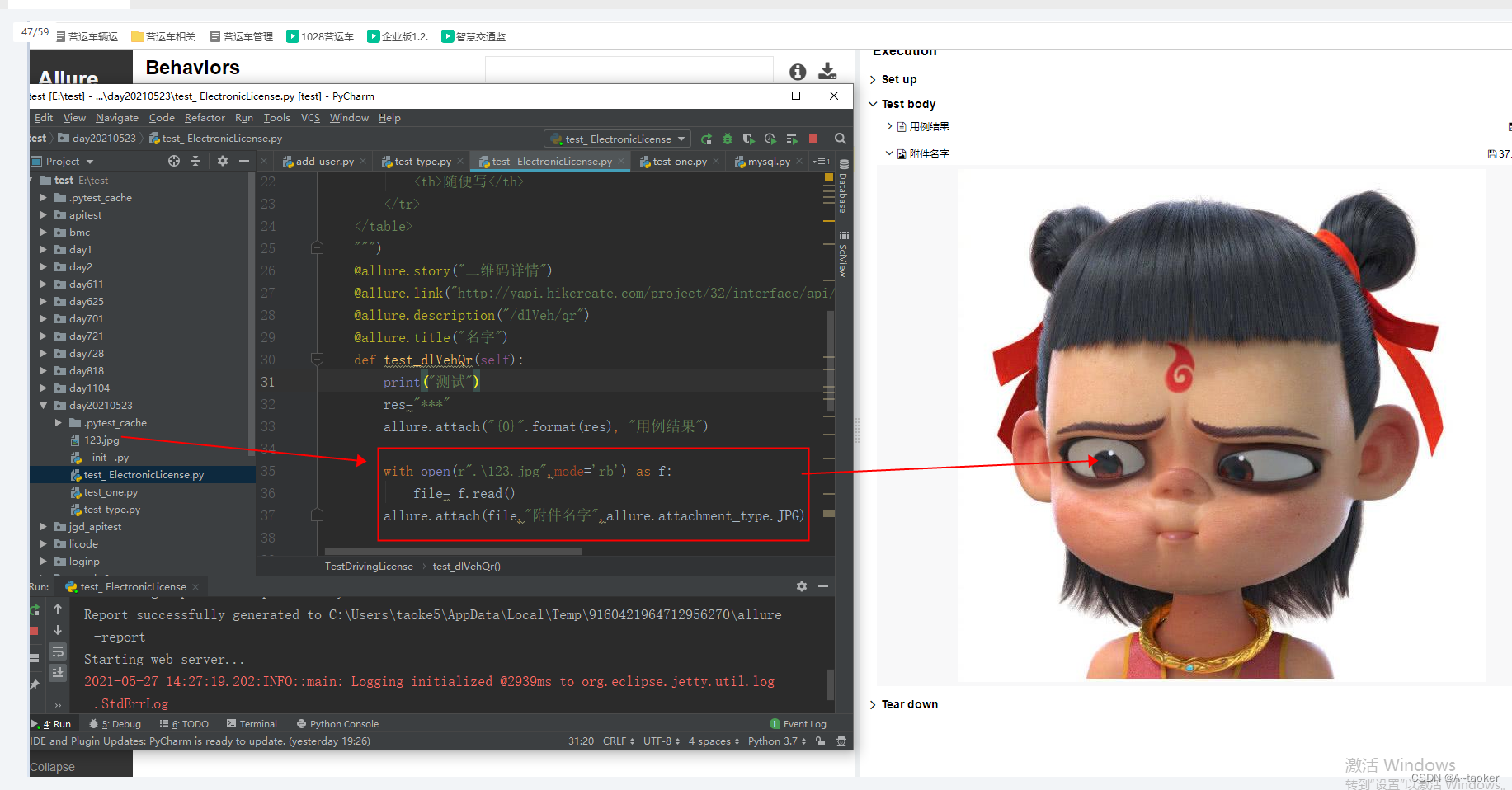Open the 5: Debug tool window
Screen dimensions: 1512x790
(x=115, y=724)
